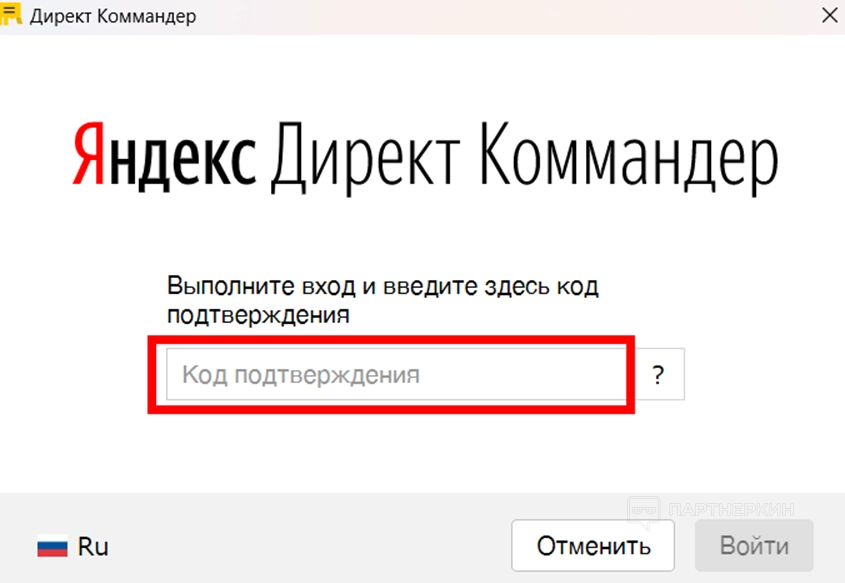This screenshot has height=583, width=845.
Task: Open the Ru language selector
Action: pyautogui.click(x=73, y=546)
